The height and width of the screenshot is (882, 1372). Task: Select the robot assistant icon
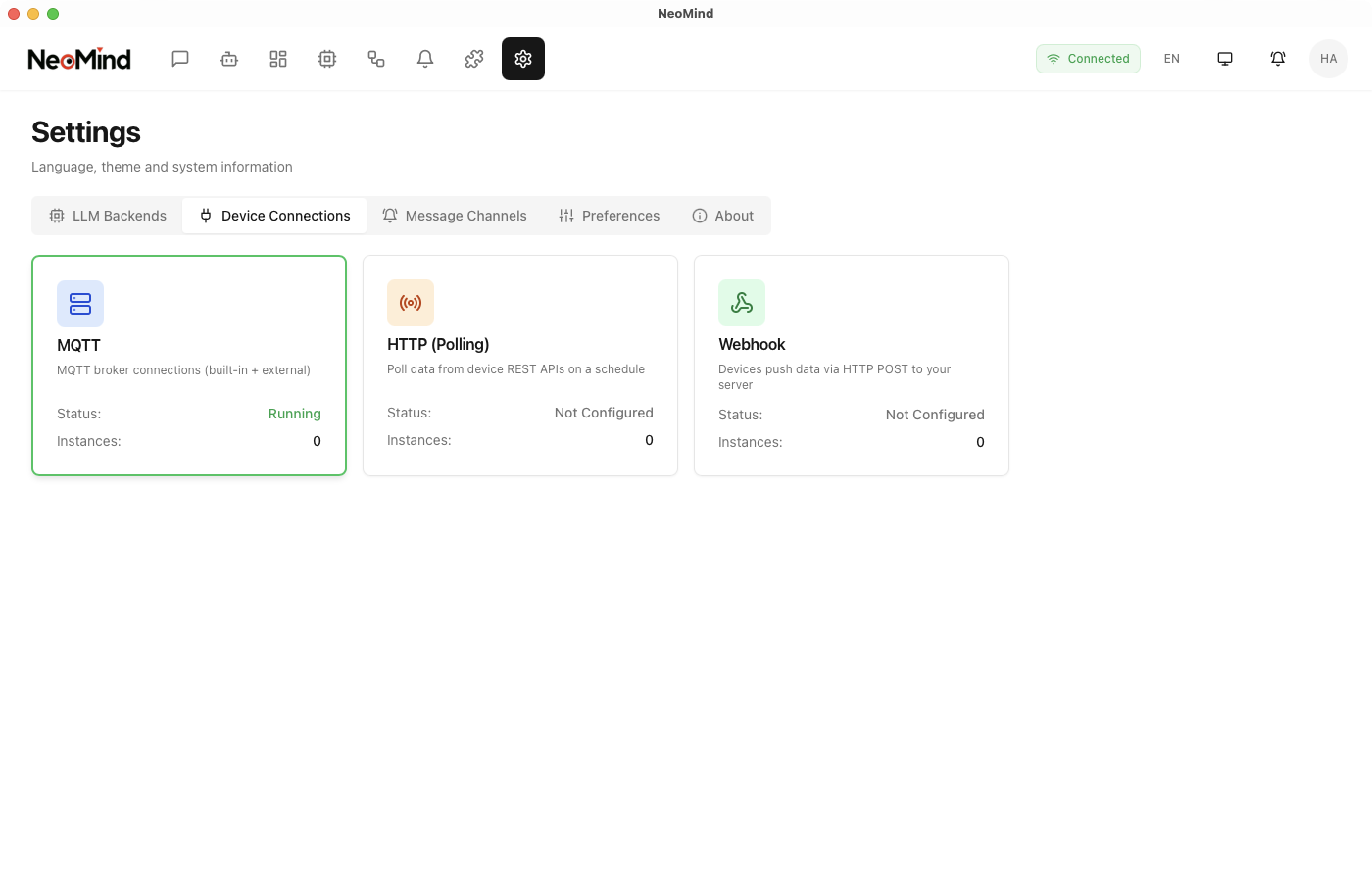(x=229, y=59)
